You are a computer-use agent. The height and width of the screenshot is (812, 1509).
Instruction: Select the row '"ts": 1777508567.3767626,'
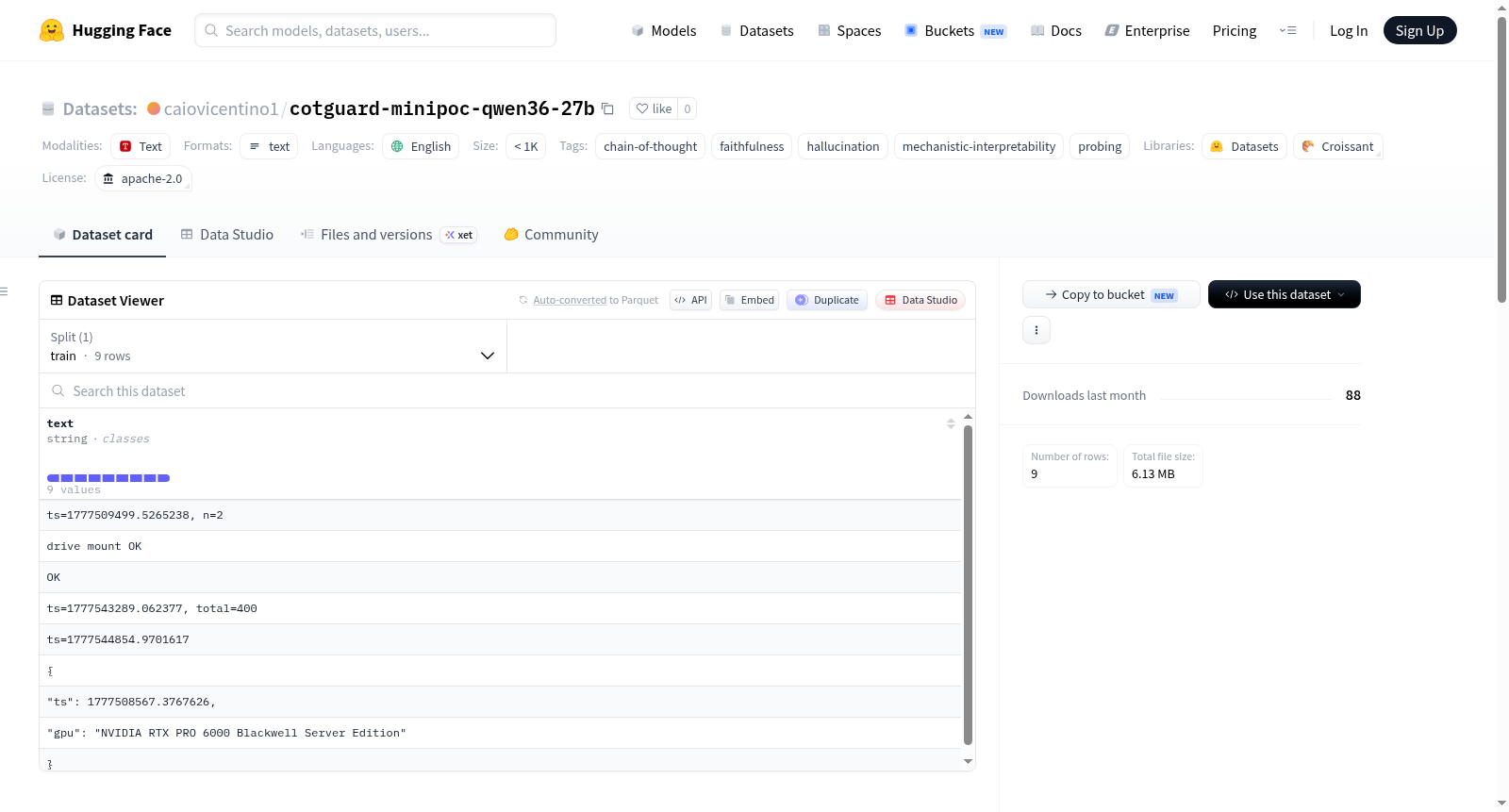501,702
